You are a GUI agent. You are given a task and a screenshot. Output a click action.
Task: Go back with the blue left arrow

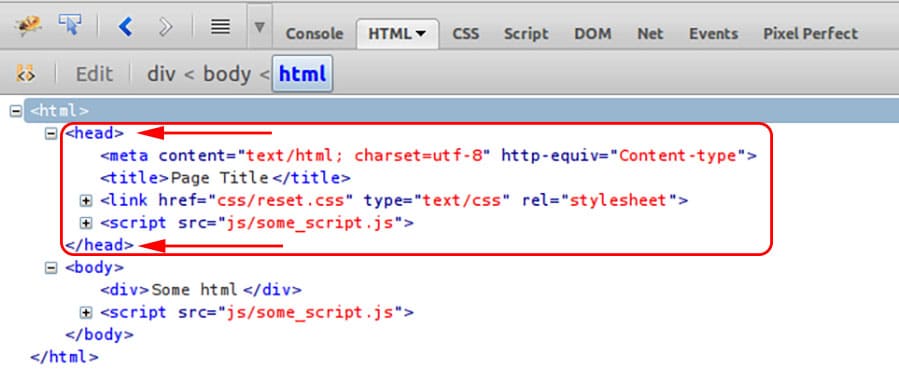tap(126, 26)
